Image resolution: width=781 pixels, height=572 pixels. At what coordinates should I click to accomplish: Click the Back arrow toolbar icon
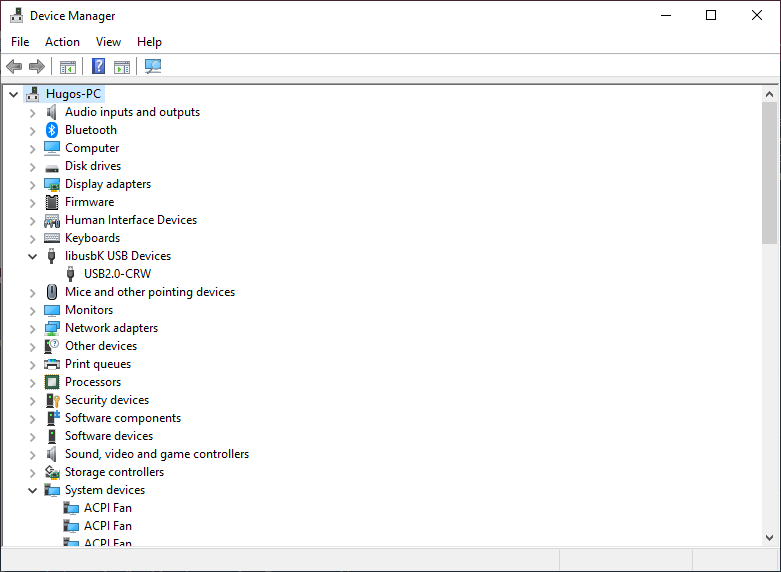click(14, 66)
